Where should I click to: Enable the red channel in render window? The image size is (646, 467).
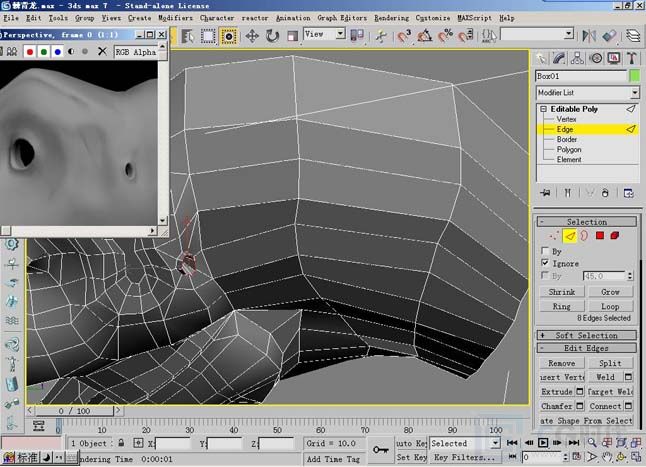tap(31, 51)
